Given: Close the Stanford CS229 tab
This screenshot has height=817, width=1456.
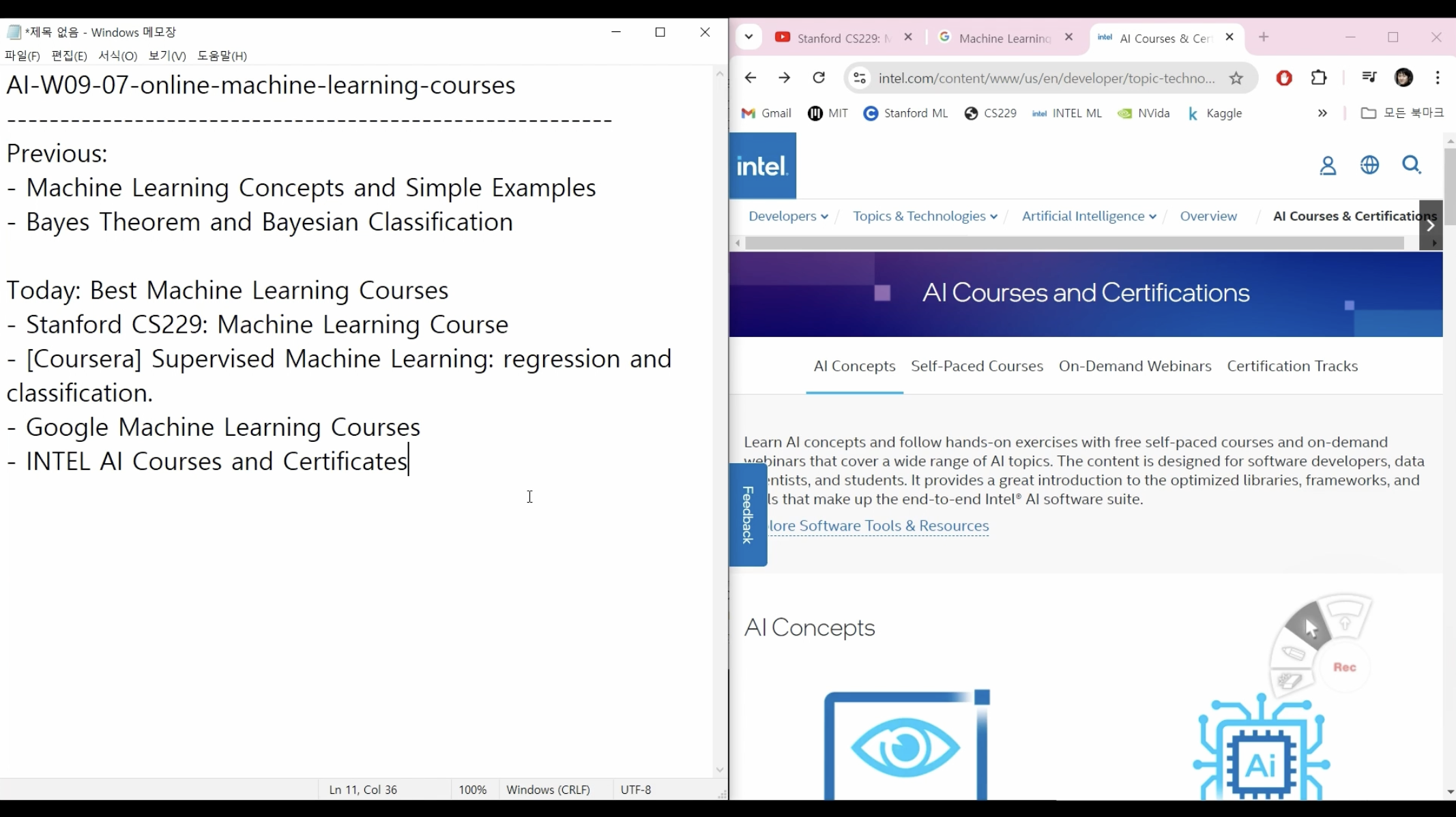Looking at the screenshot, I should [907, 38].
